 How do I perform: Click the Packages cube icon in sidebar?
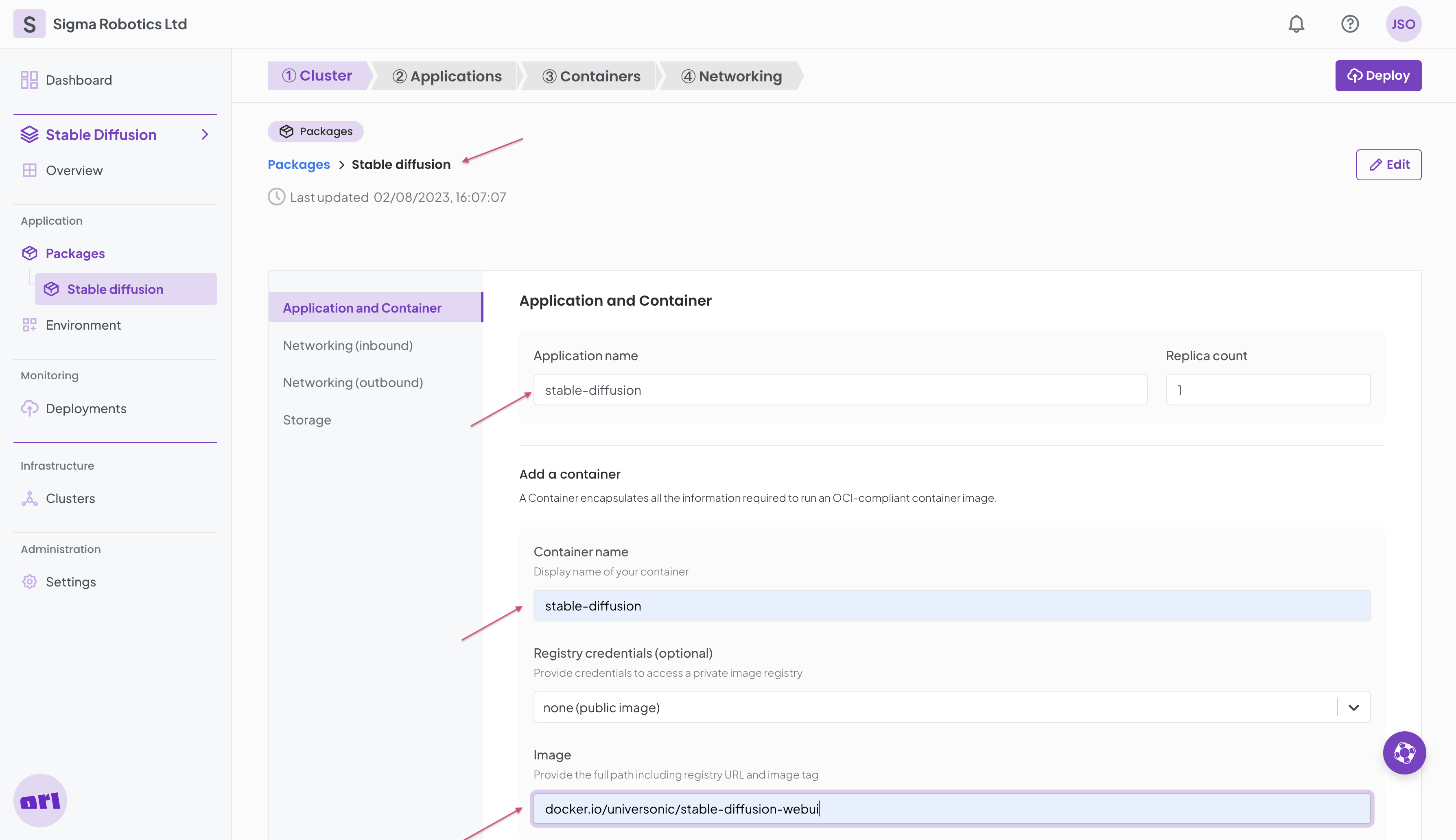29,253
